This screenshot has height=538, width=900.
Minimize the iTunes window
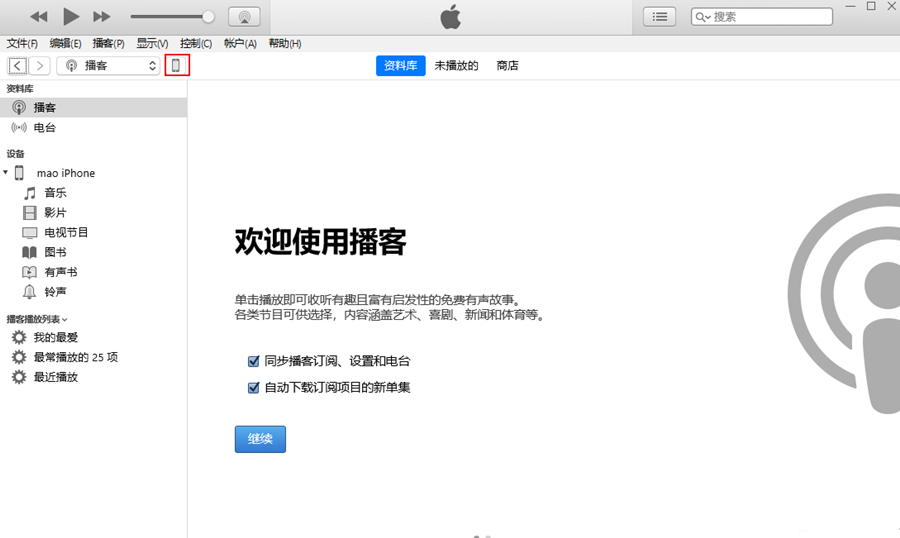pos(851,6)
